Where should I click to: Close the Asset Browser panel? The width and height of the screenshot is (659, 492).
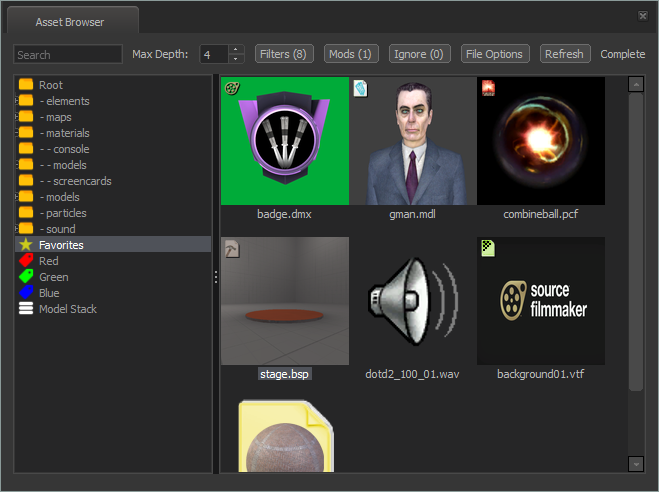(x=643, y=16)
